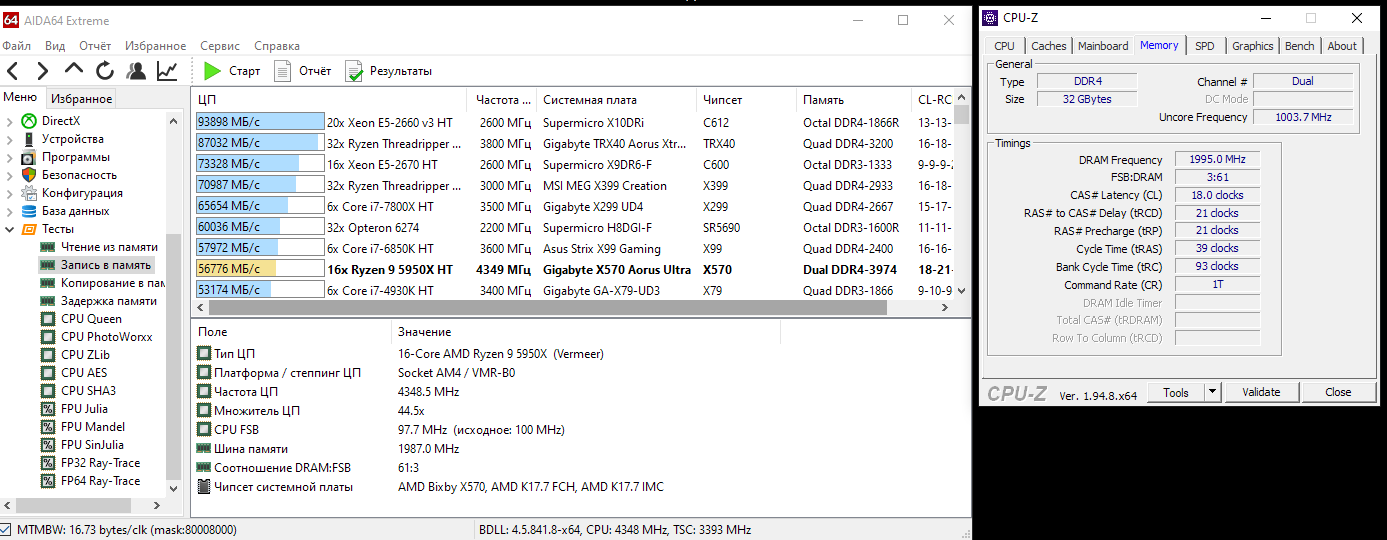Collapse the Тесты tree node
Image resolution: width=1387 pixels, height=540 pixels.
coord(9,229)
